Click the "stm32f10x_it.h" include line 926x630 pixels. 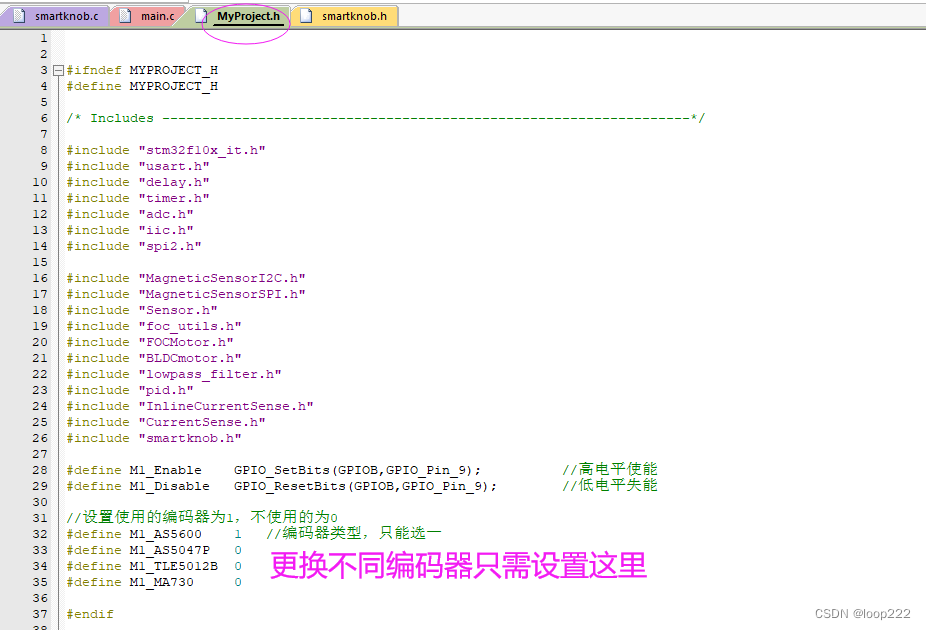coord(165,150)
